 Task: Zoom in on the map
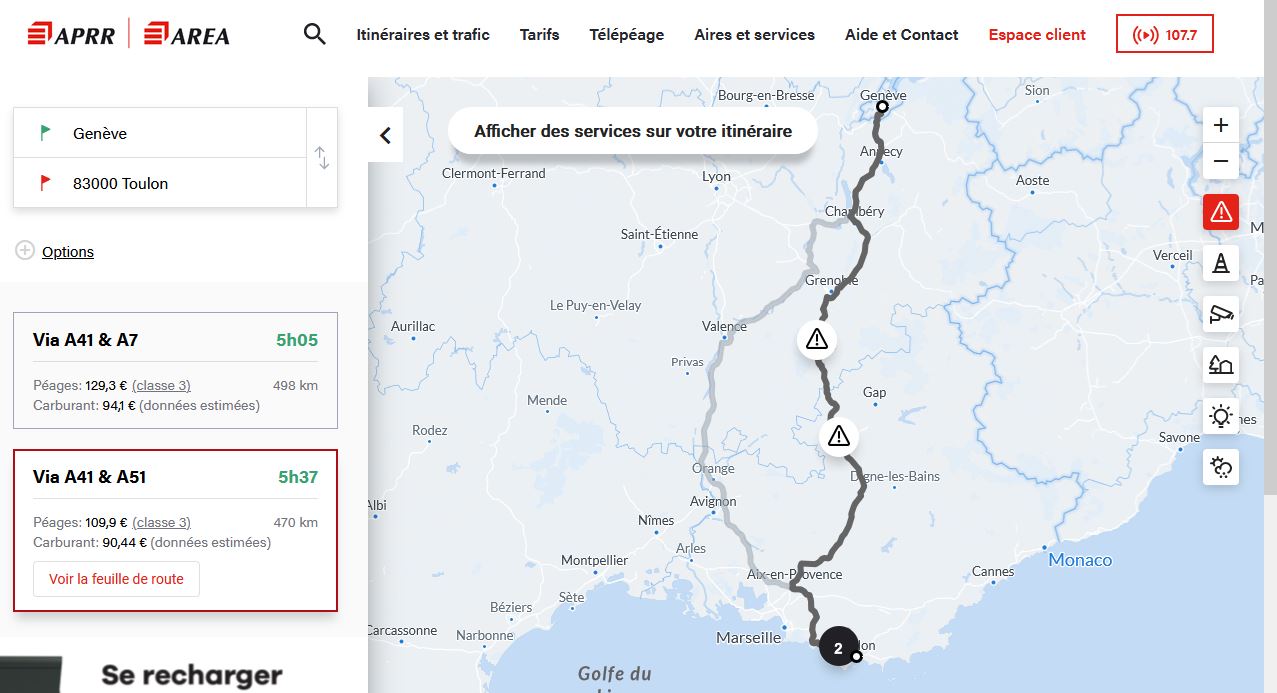tap(1220, 126)
